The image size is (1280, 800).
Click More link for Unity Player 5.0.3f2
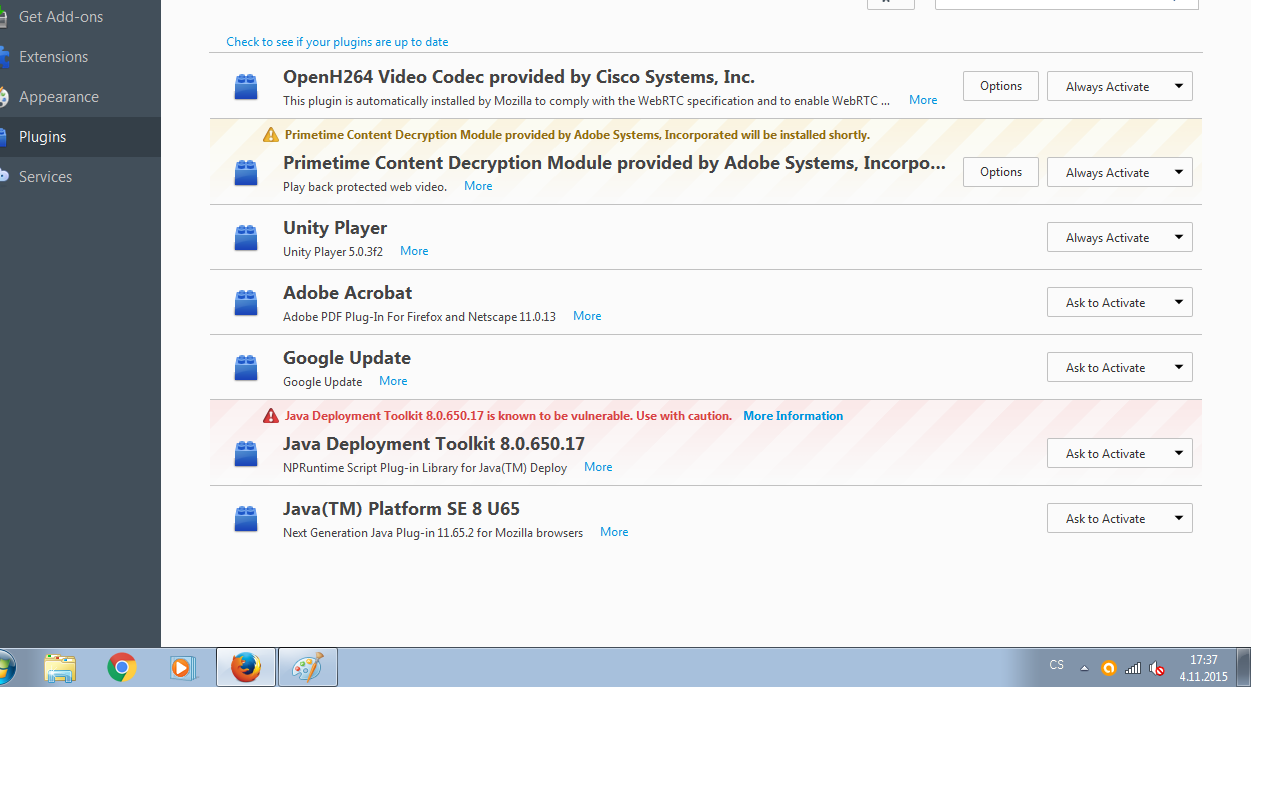[x=414, y=251]
